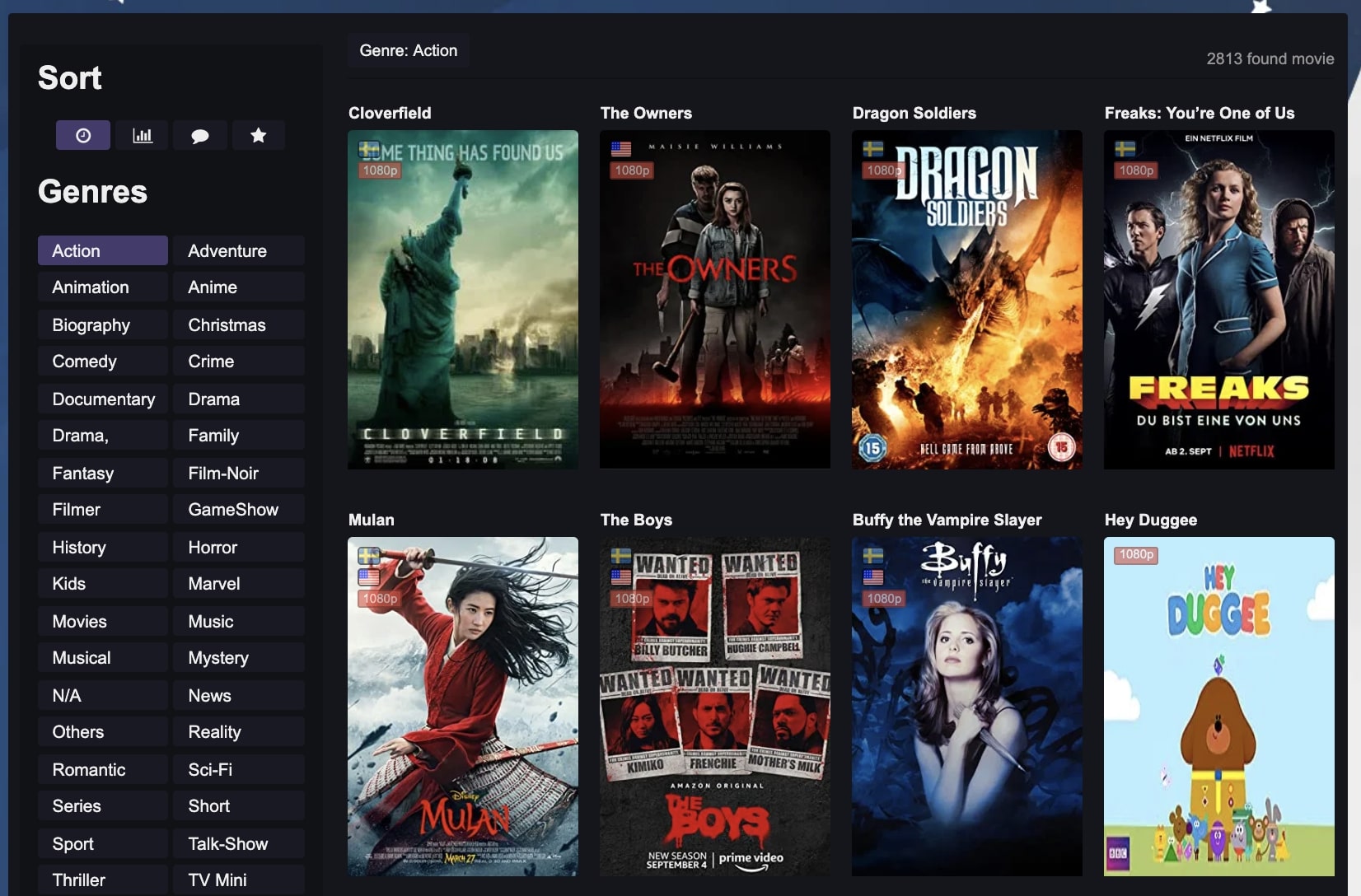The height and width of the screenshot is (896, 1361).
Task: Sort by most recent clock icon
Action: (x=83, y=135)
